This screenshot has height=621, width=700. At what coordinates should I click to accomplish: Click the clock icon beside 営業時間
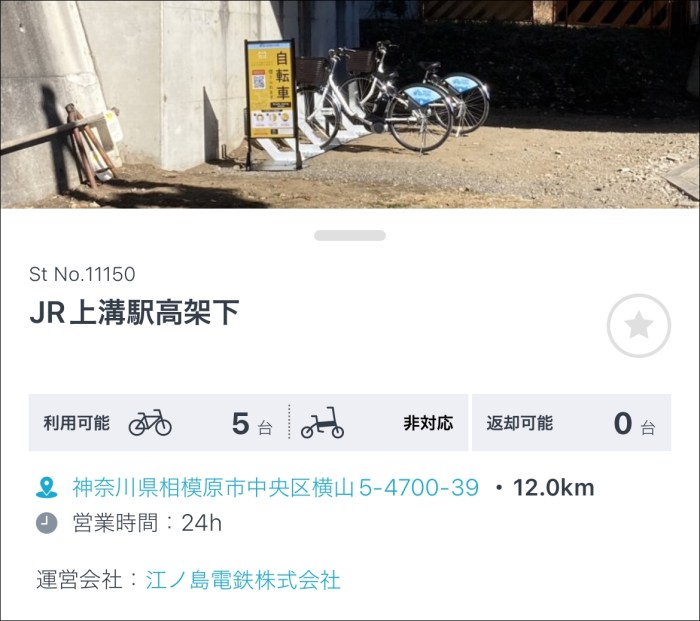(46, 523)
